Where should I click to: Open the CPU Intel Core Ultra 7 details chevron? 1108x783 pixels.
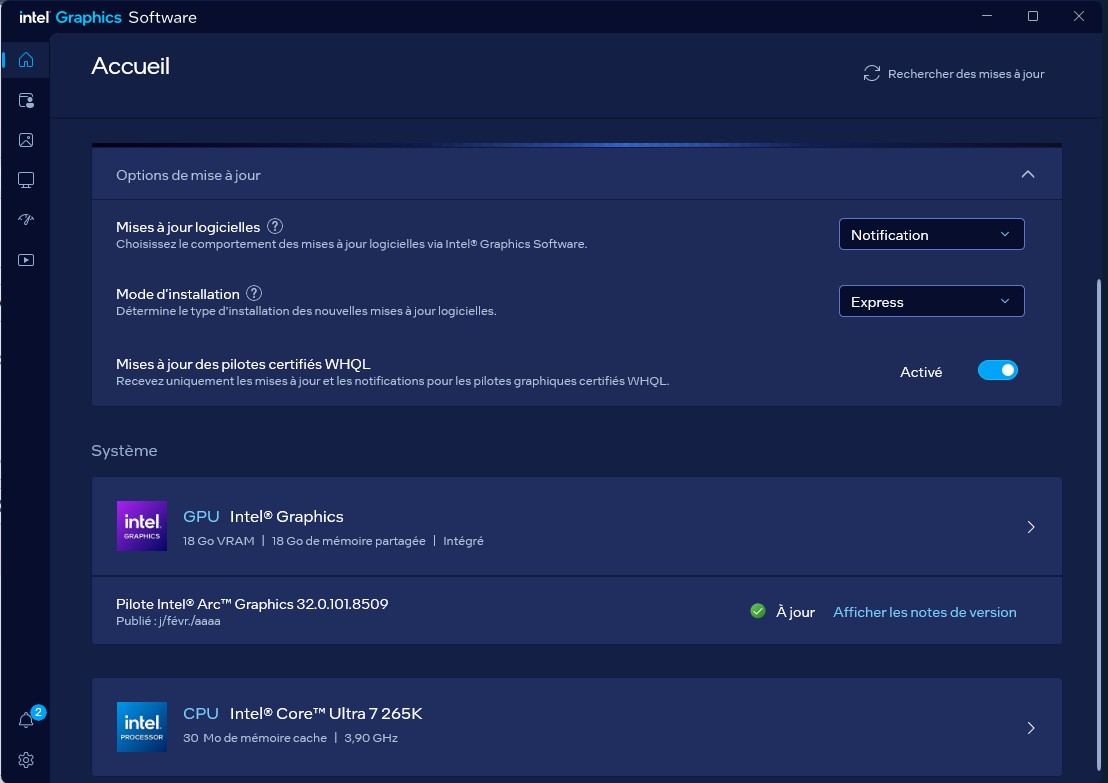tap(1031, 728)
